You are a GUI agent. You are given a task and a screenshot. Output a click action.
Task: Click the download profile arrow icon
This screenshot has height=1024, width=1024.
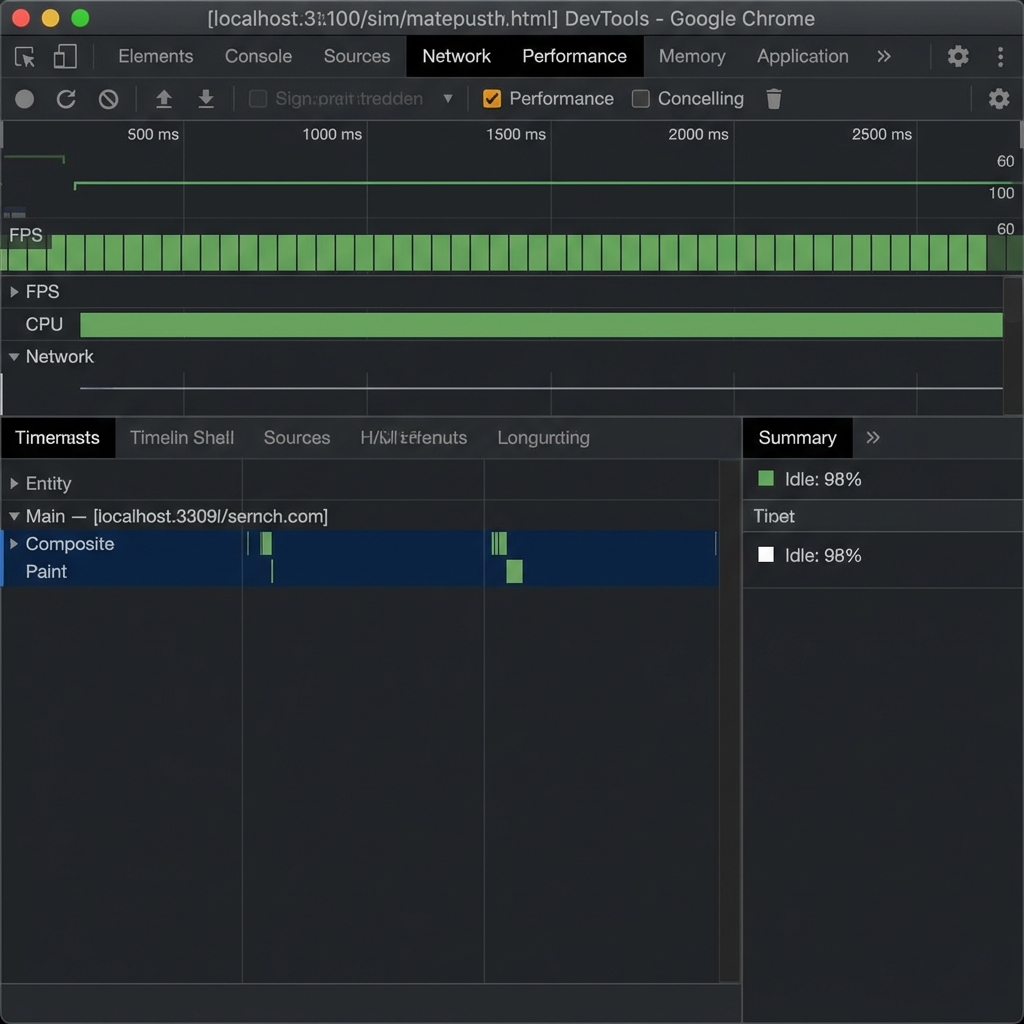click(x=206, y=99)
